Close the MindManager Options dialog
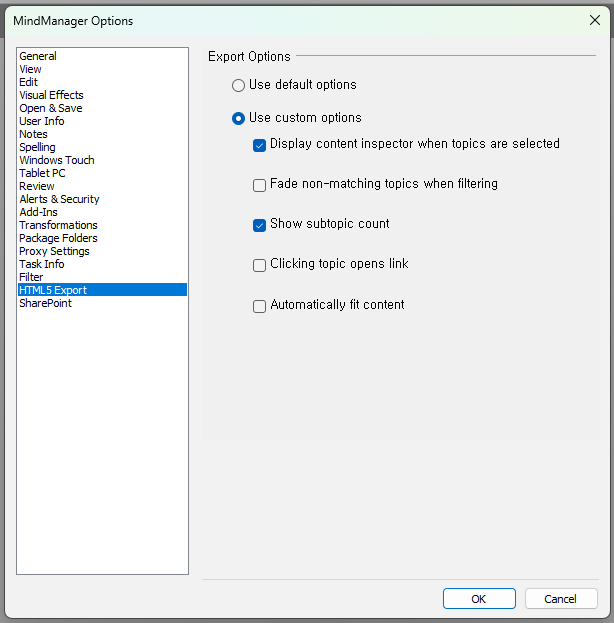 (595, 20)
